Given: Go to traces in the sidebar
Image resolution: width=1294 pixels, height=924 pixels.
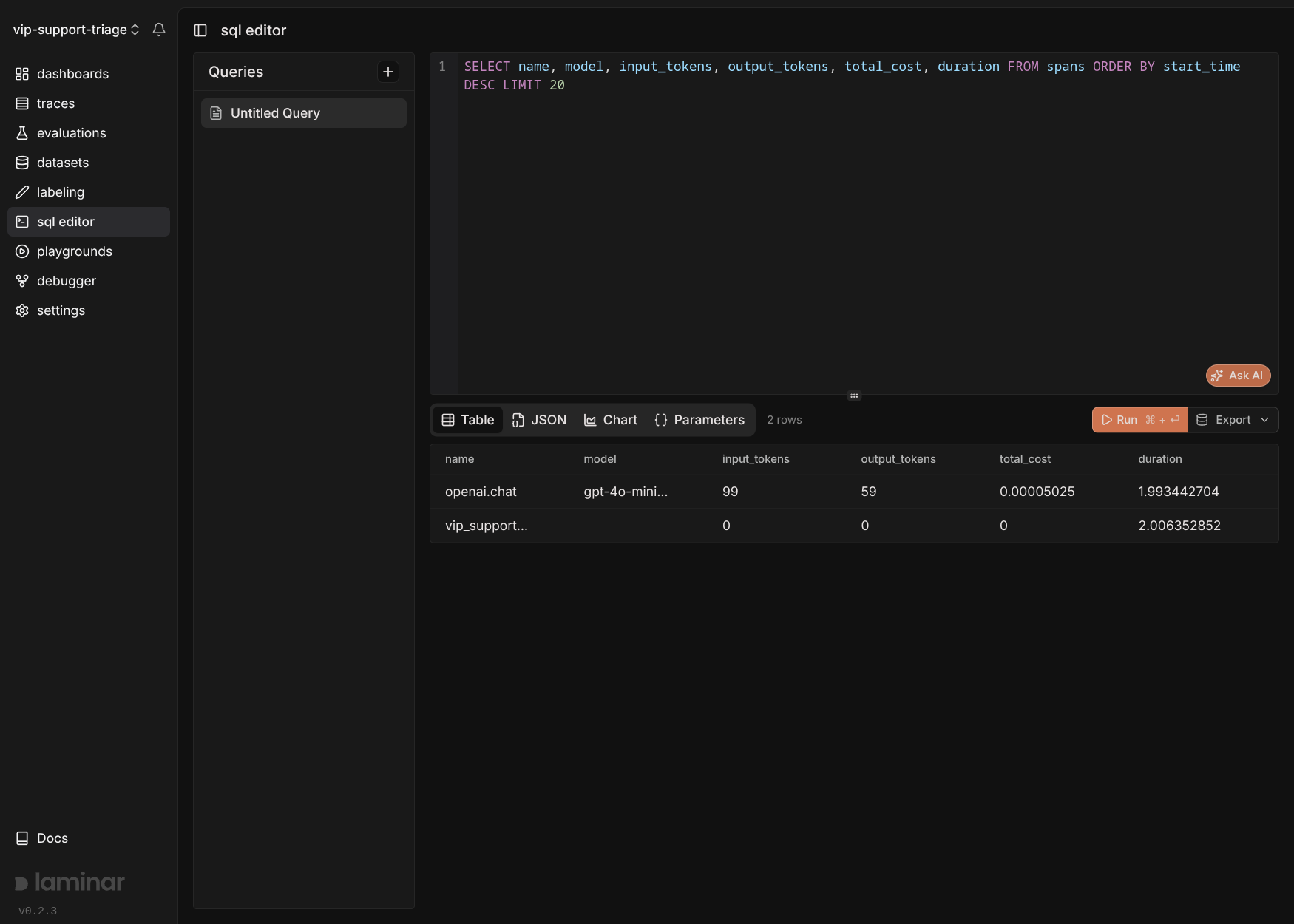Looking at the screenshot, I should pos(89,103).
